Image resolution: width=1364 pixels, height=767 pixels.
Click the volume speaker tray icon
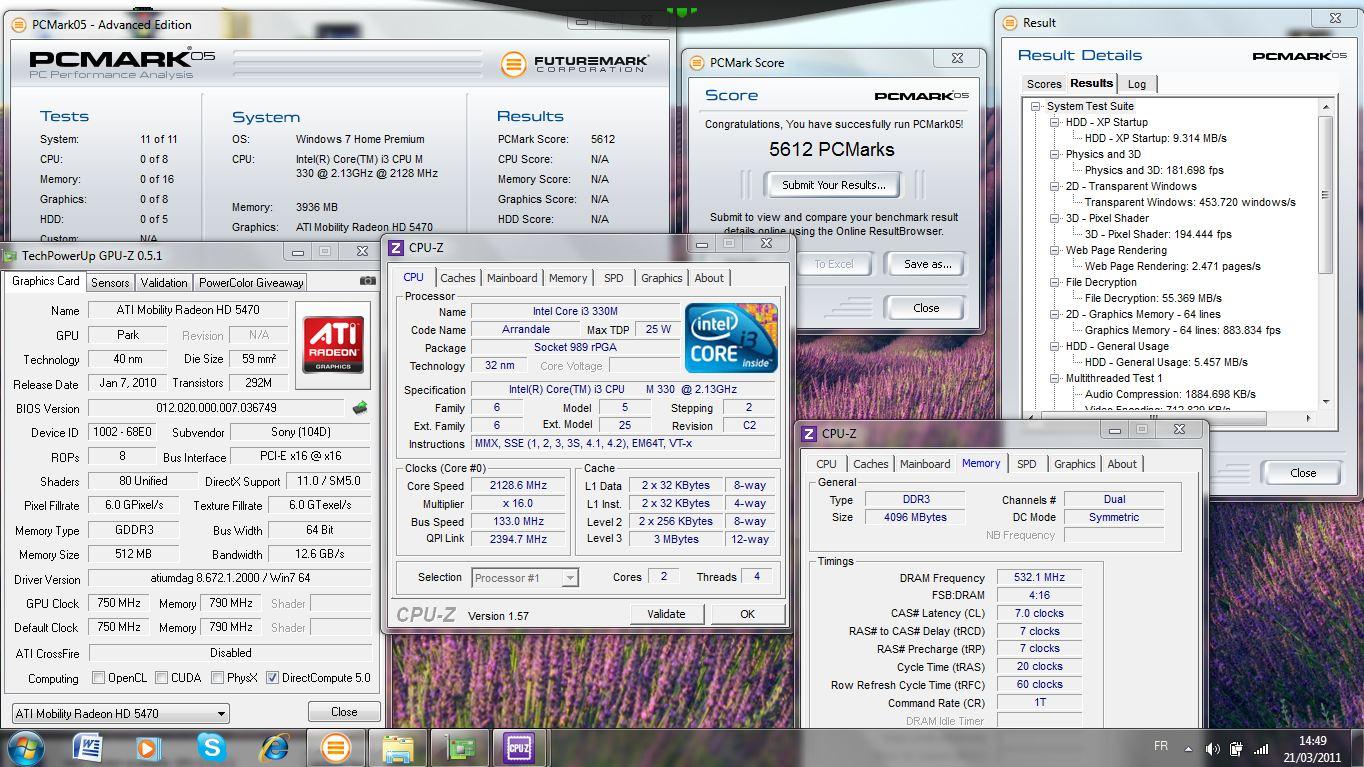coord(1212,748)
